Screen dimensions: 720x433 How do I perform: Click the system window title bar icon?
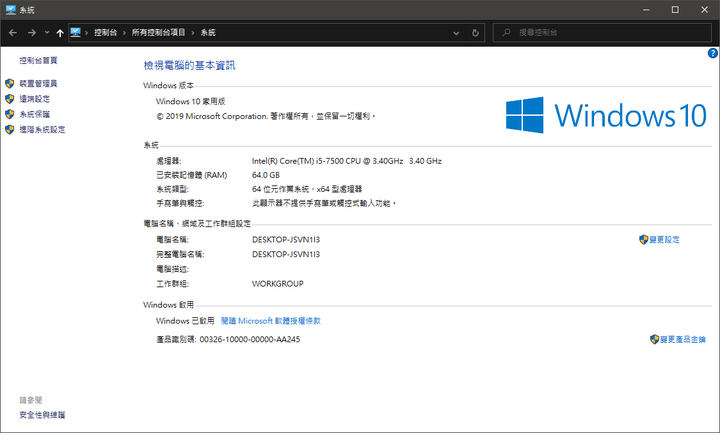click(x=11, y=10)
